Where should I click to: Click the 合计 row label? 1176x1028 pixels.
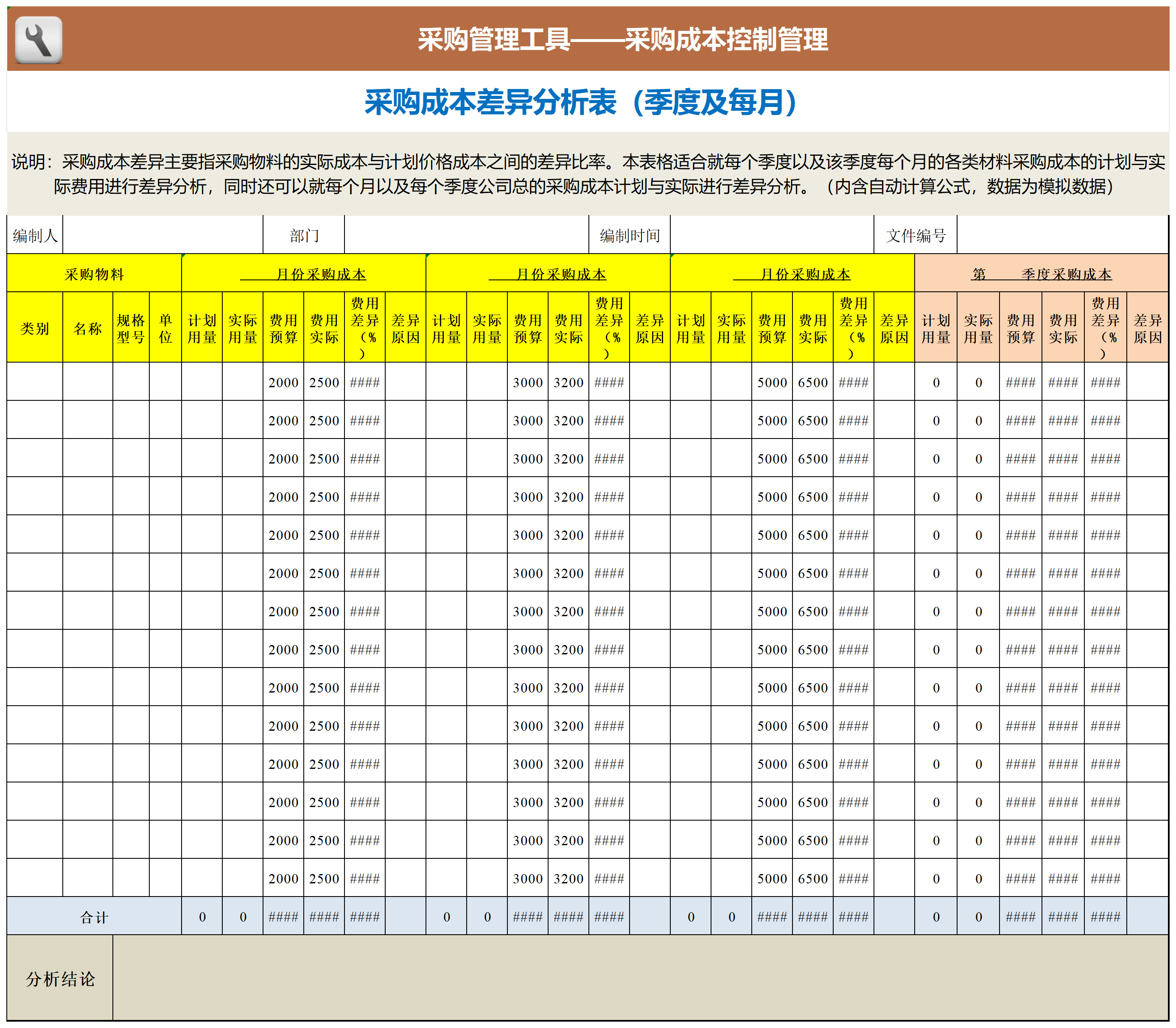point(94,917)
